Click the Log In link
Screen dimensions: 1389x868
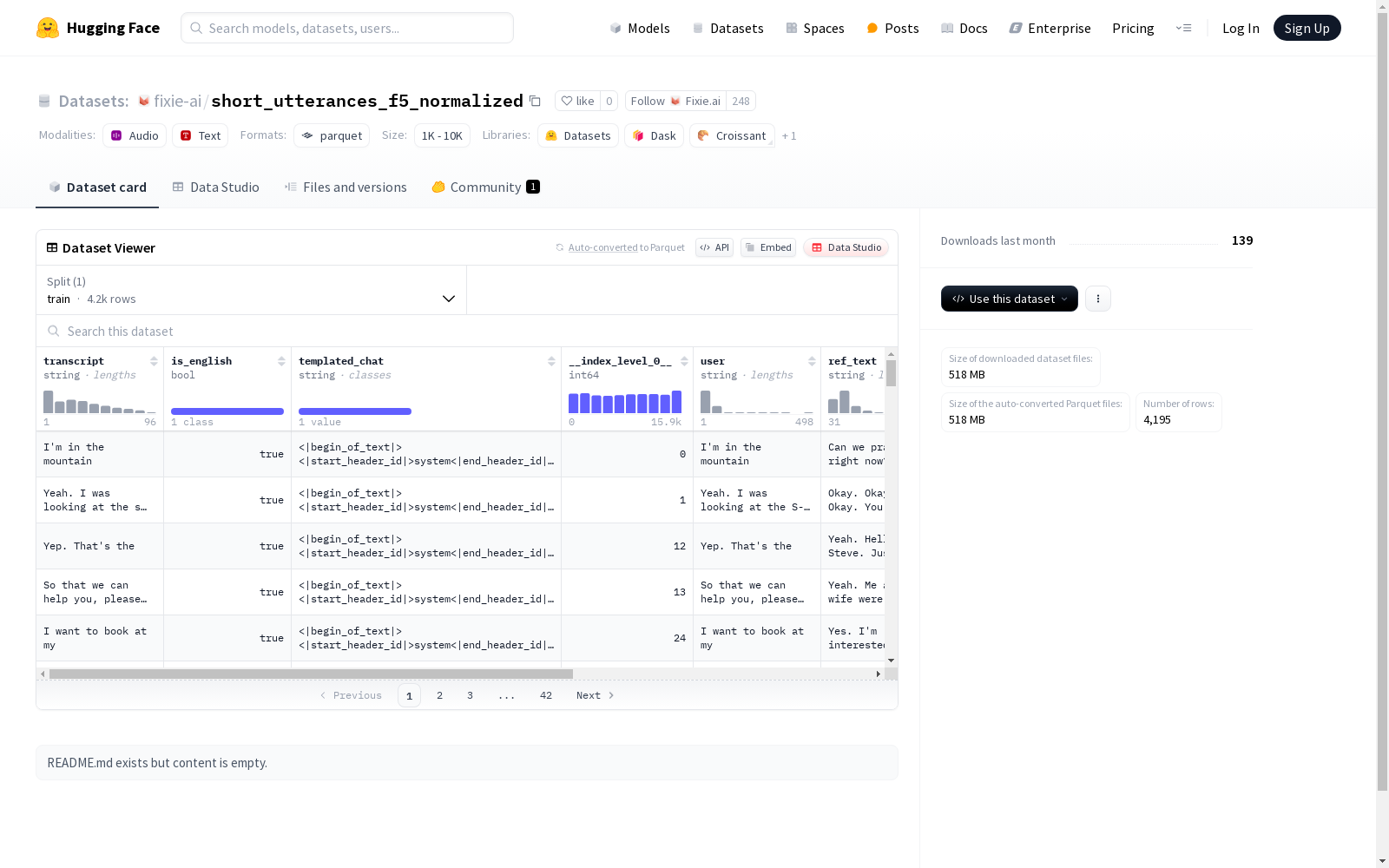point(1241,28)
